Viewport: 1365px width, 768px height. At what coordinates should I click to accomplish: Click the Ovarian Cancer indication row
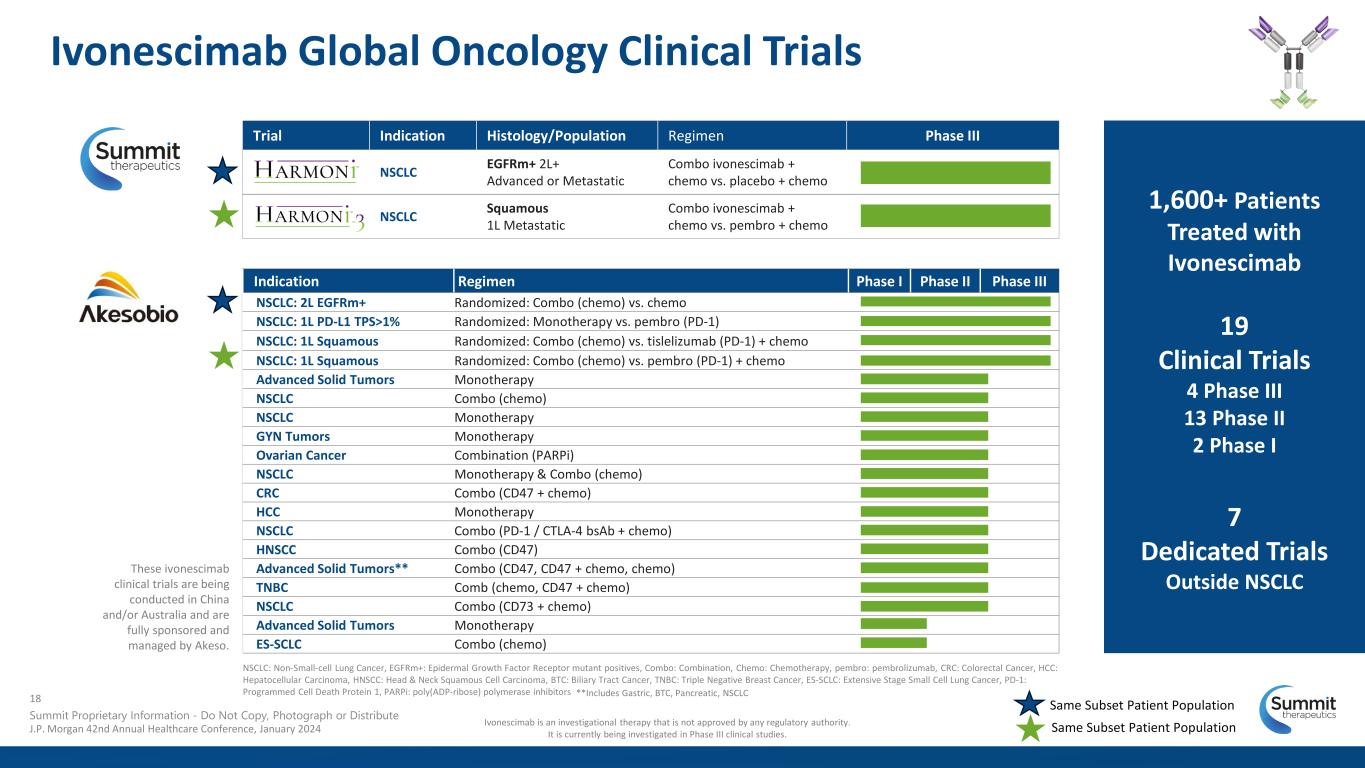point(651,455)
